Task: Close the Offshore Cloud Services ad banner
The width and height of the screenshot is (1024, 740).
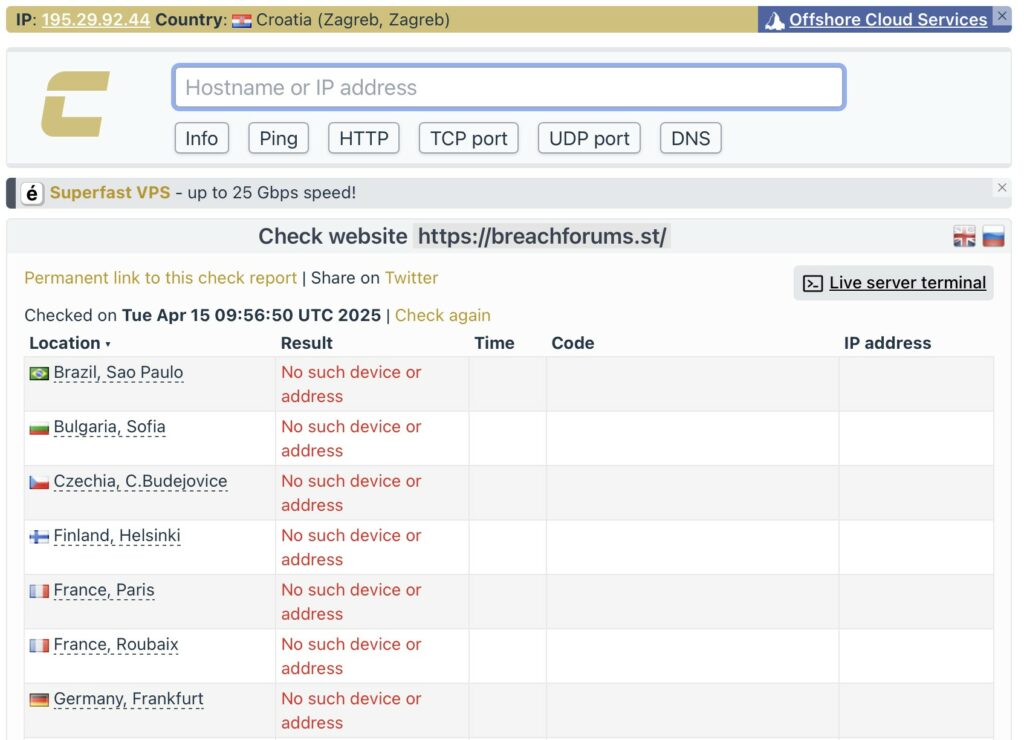Action: click(x=1002, y=17)
